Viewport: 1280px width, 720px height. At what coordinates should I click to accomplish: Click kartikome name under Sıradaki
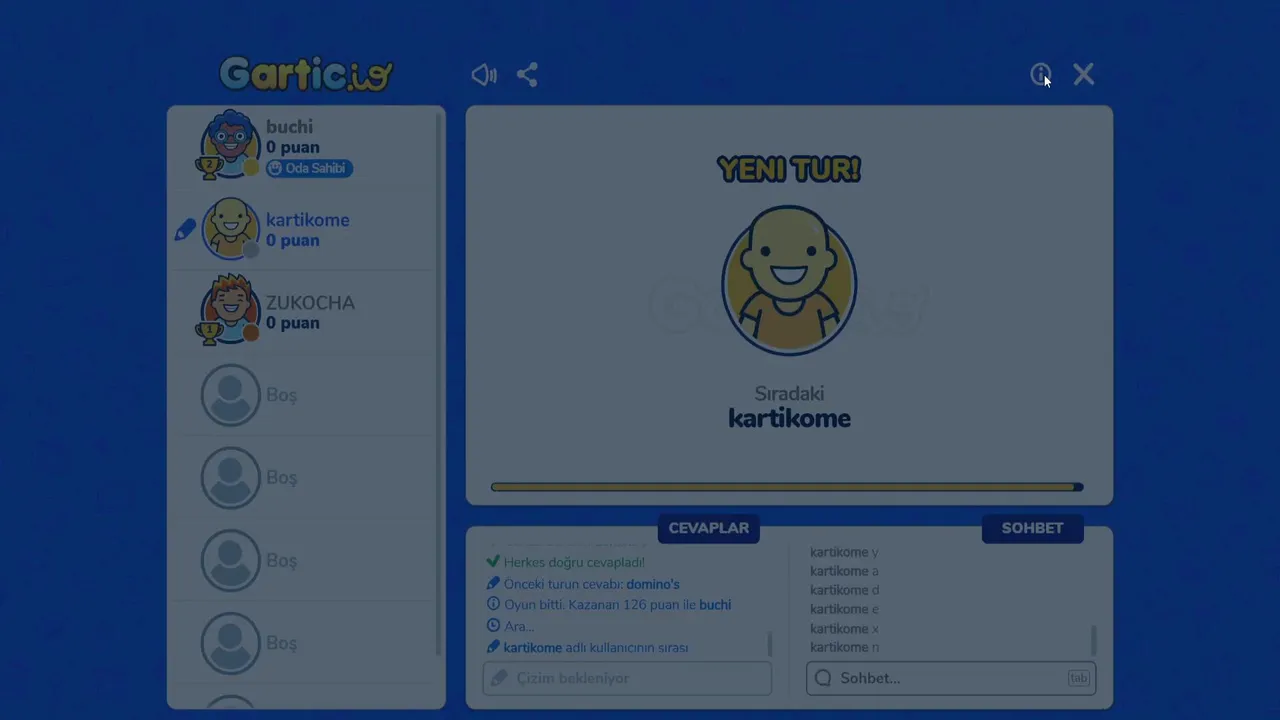(x=789, y=418)
